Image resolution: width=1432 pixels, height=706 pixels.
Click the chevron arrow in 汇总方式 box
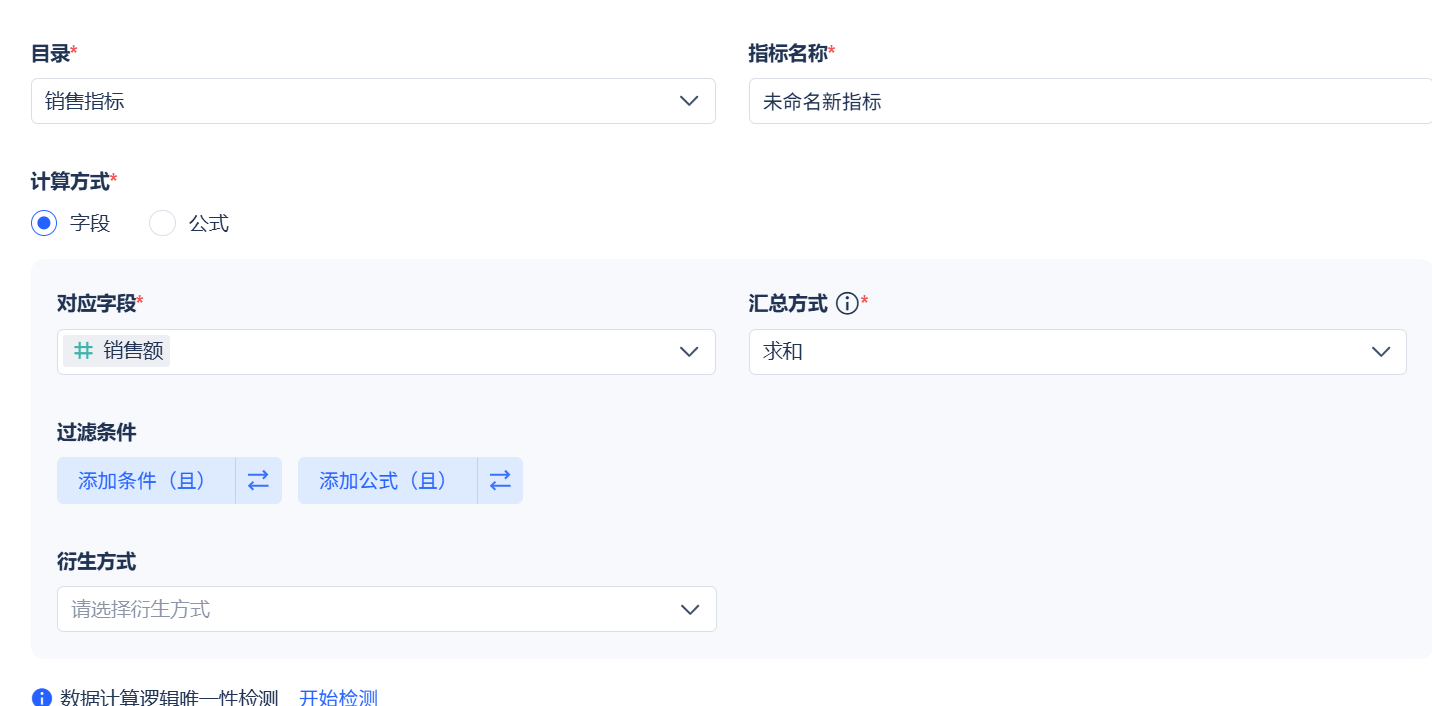(x=1381, y=352)
